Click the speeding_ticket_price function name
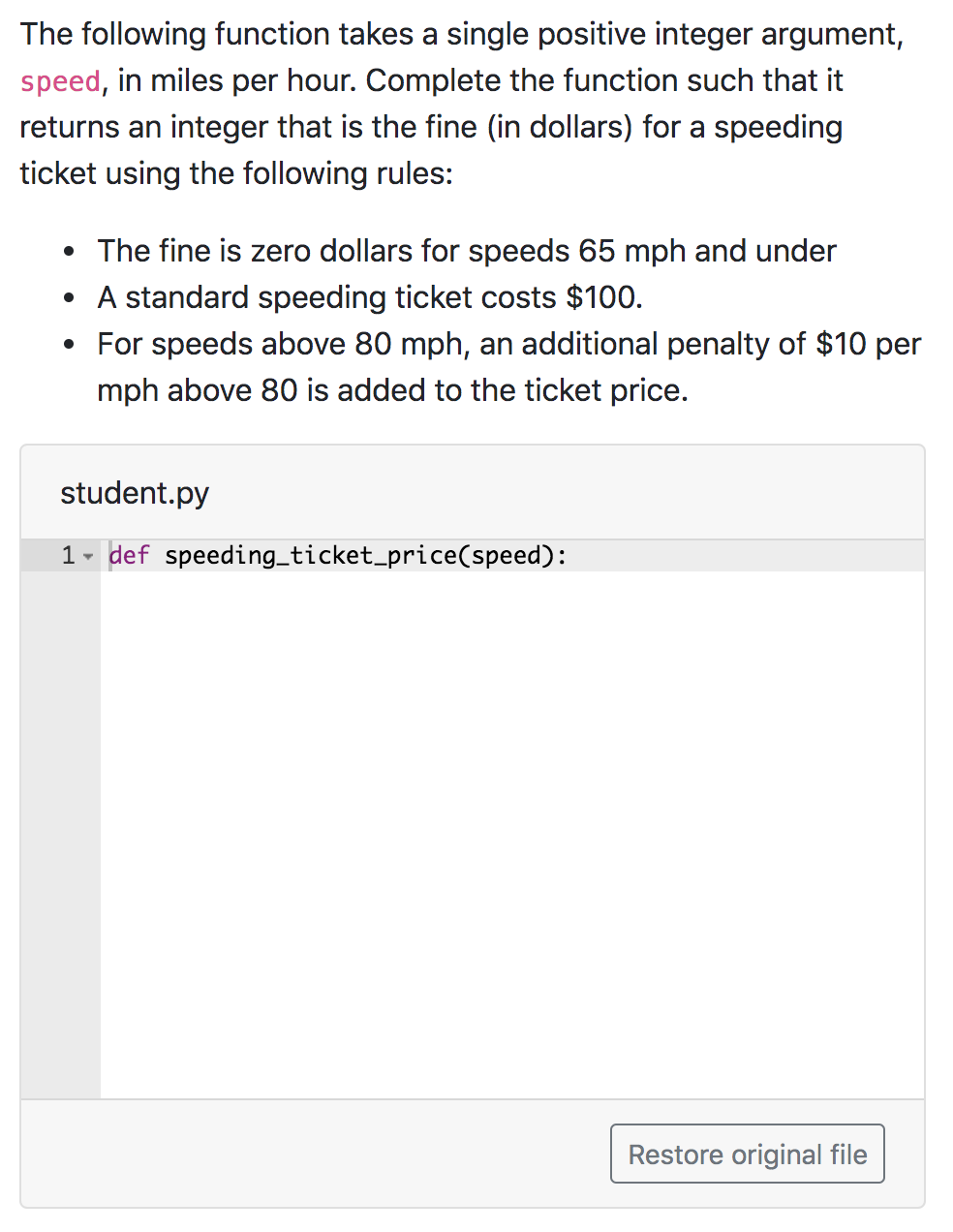This screenshot has width=953, height=1232. (x=310, y=555)
